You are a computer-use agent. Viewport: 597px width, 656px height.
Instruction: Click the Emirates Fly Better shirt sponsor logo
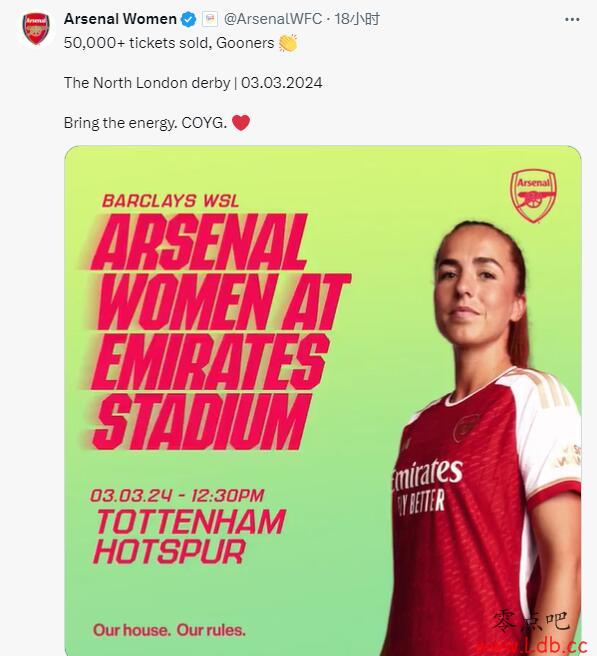(x=427, y=486)
